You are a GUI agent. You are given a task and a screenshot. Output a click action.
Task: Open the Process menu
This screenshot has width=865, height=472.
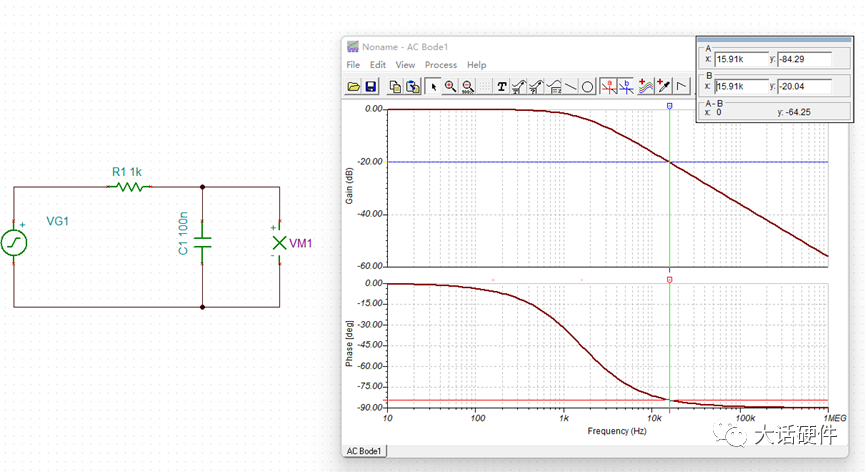(441, 65)
